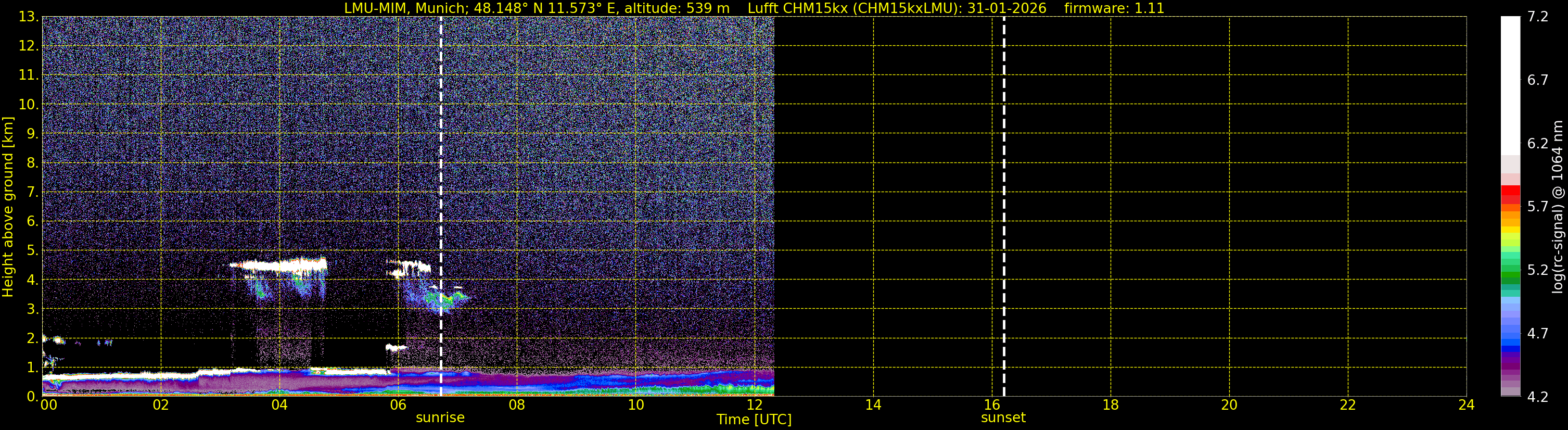
Task: Click the x-axis tick label '10'
Action: pyautogui.click(x=635, y=405)
